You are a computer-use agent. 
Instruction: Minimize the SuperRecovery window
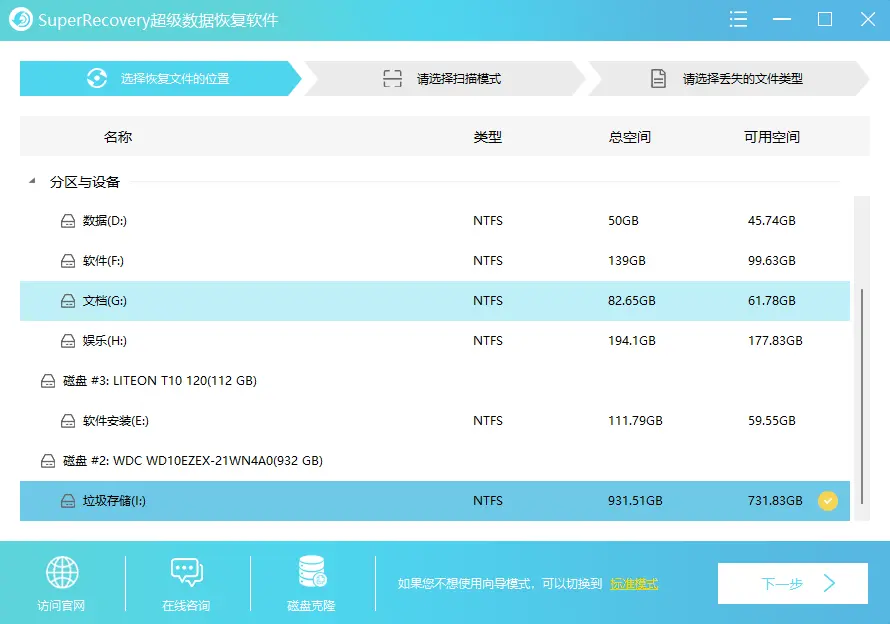[782, 19]
